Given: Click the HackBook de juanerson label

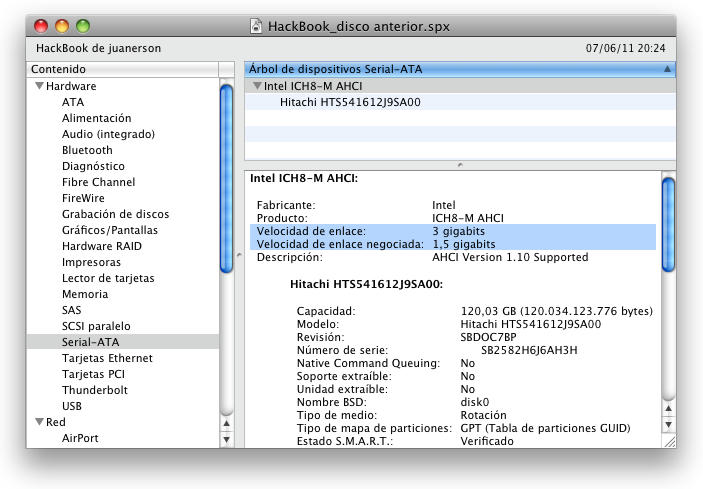Looking at the screenshot, I should (x=98, y=48).
